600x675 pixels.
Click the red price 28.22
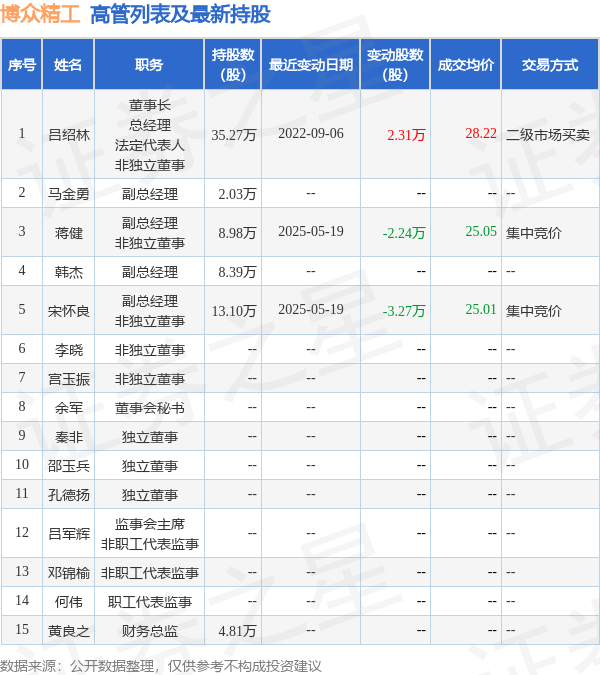coord(481,133)
